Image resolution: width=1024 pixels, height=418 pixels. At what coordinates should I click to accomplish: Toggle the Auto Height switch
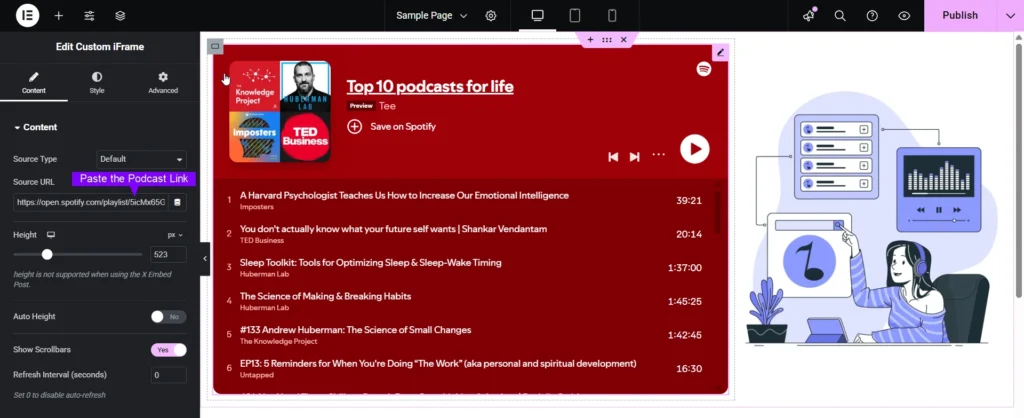coord(168,317)
